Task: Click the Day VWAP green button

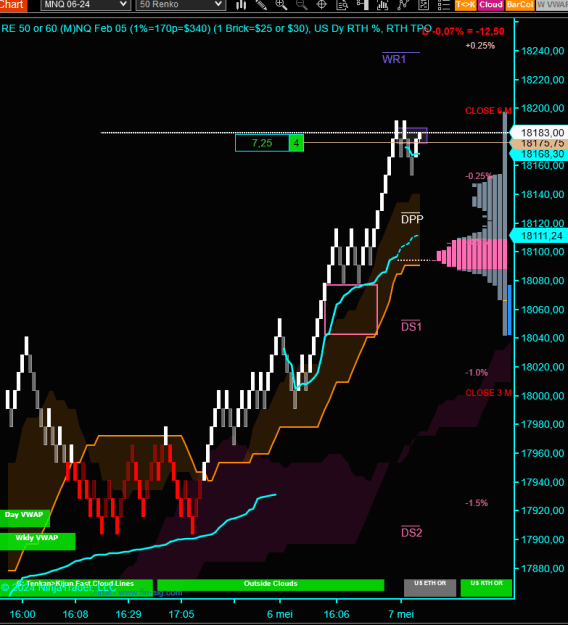Action: click(24, 517)
